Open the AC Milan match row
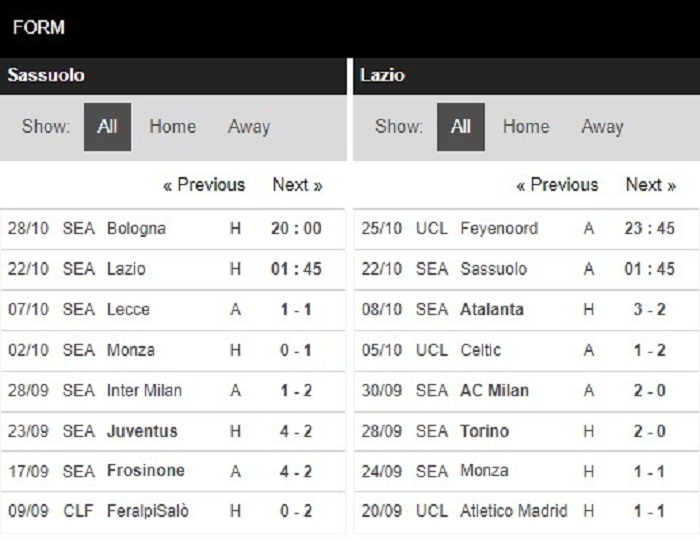 [x=527, y=391]
